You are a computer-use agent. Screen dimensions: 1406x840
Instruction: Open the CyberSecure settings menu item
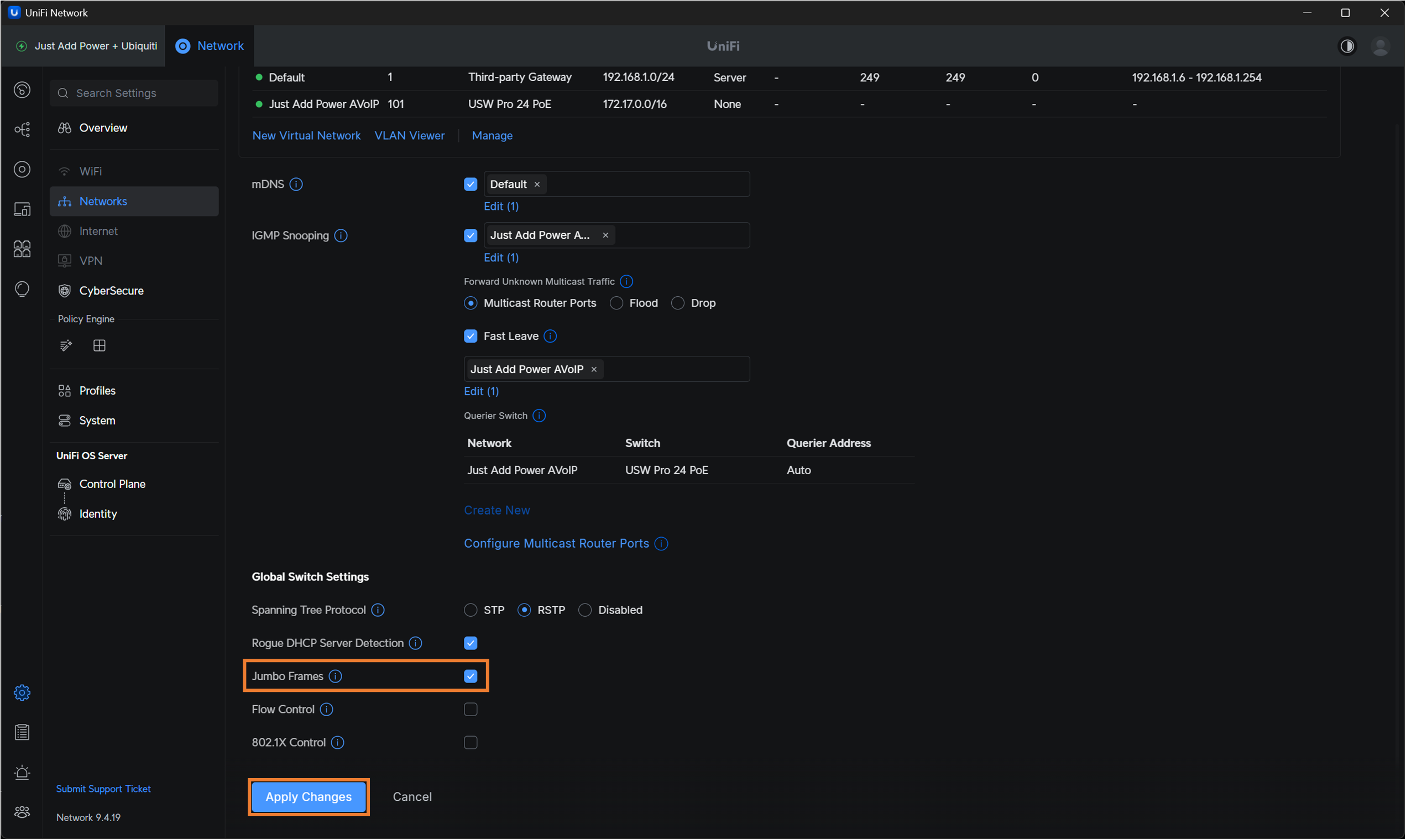coord(111,290)
